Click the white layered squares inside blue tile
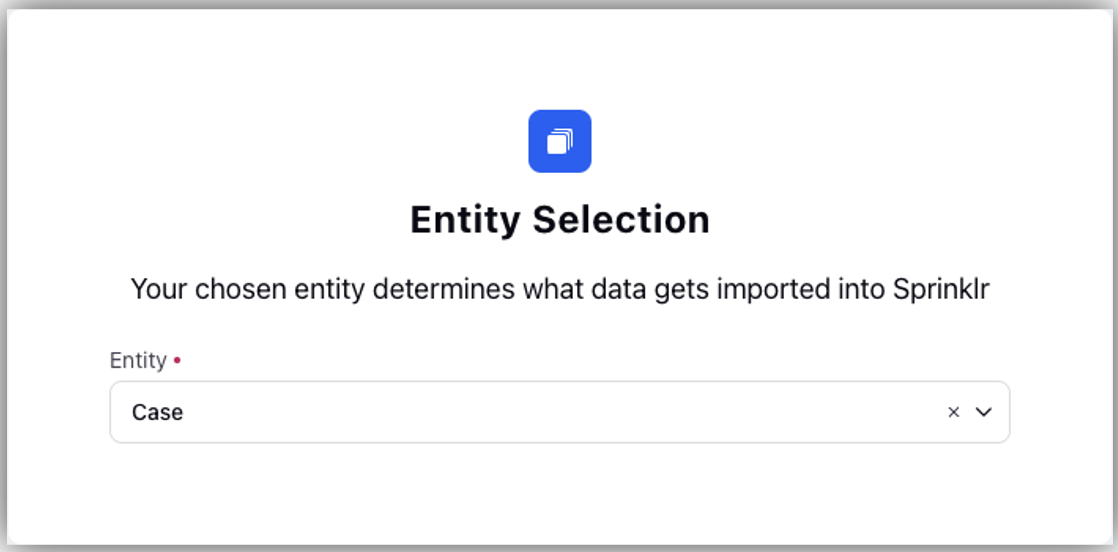Viewport: 1118px width, 552px height. pyautogui.click(x=560, y=141)
